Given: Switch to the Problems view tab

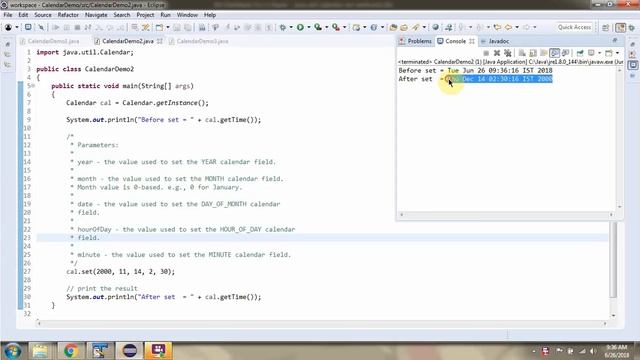Looking at the screenshot, I should point(416,41).
